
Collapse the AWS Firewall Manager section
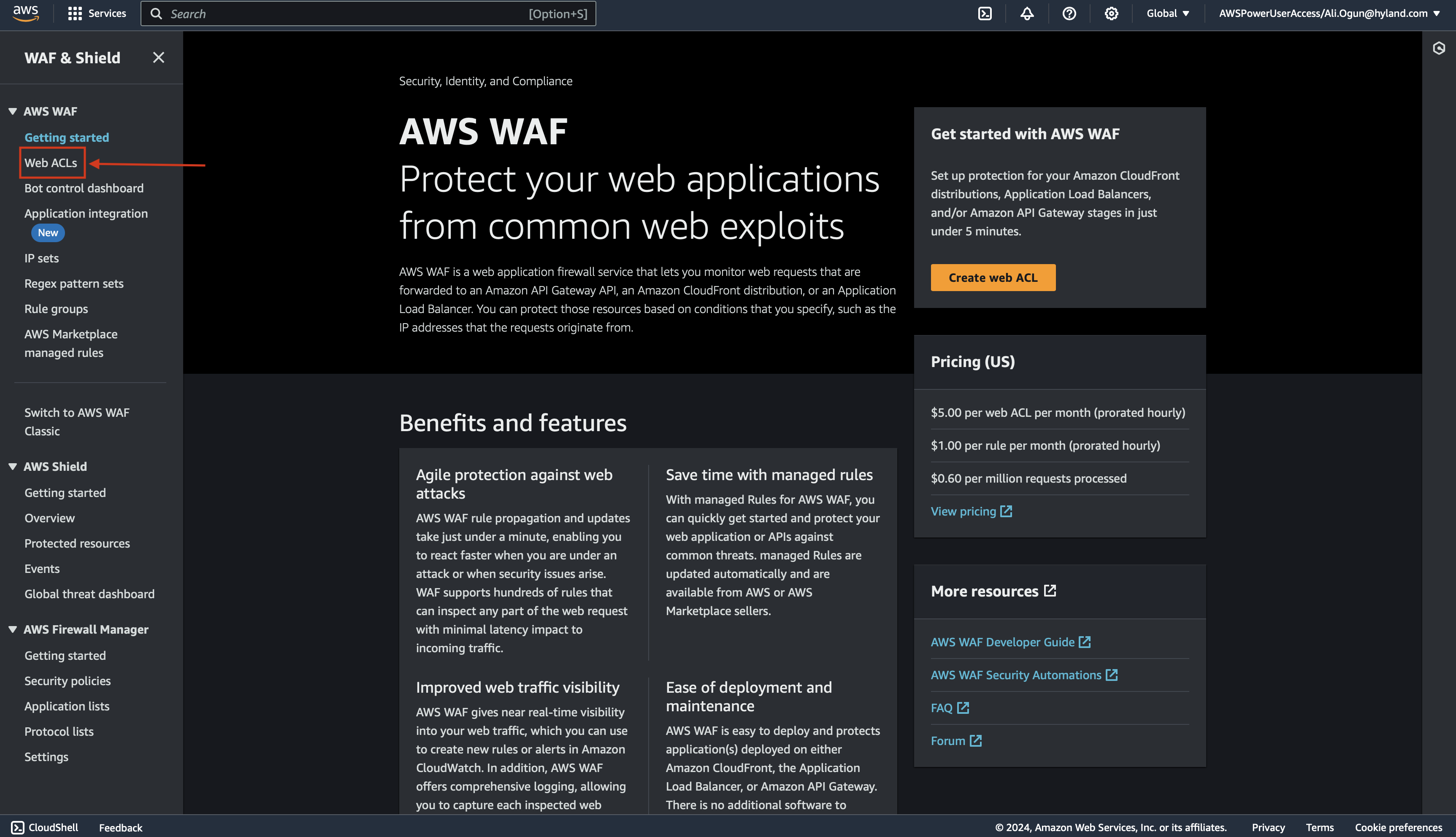[x=13, y=629]
